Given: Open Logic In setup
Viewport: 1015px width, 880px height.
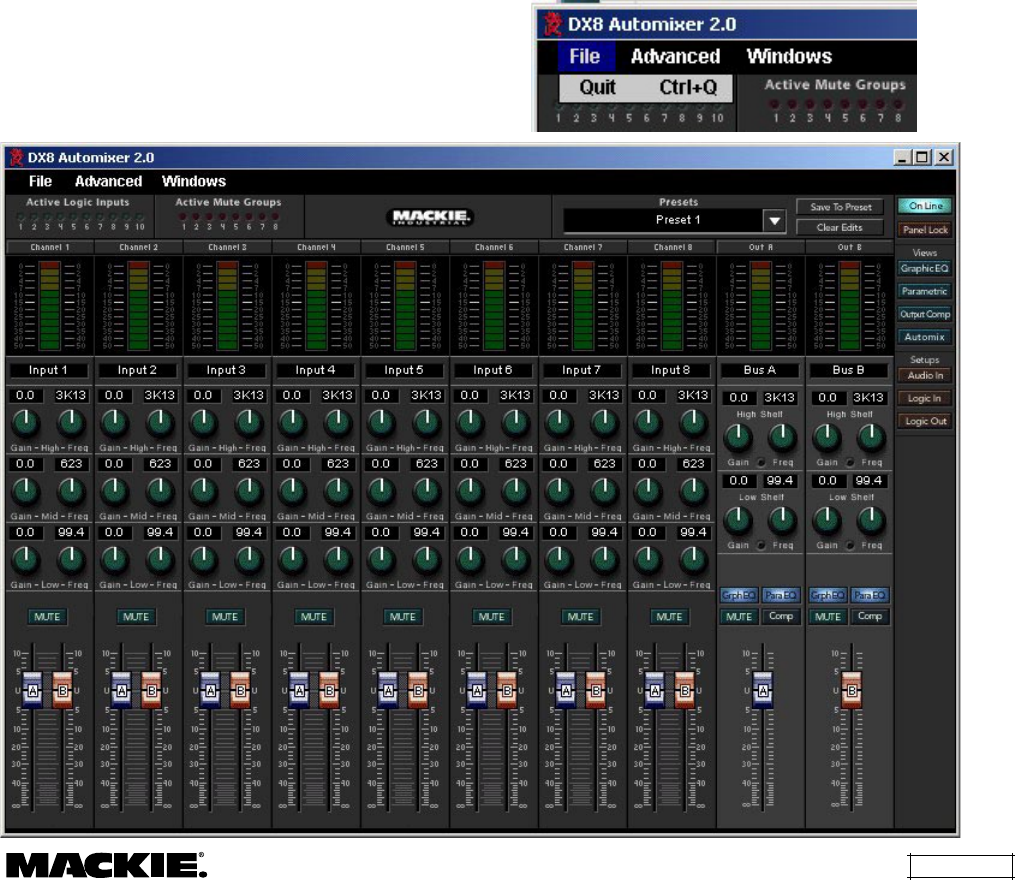Looking at the screenshot, I should [924, 398].
